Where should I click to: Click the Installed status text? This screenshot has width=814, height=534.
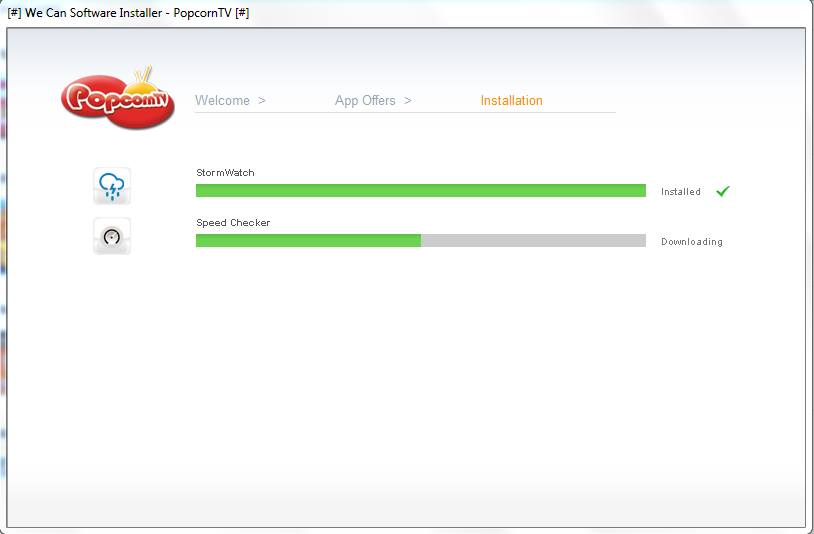coord(681,191)
